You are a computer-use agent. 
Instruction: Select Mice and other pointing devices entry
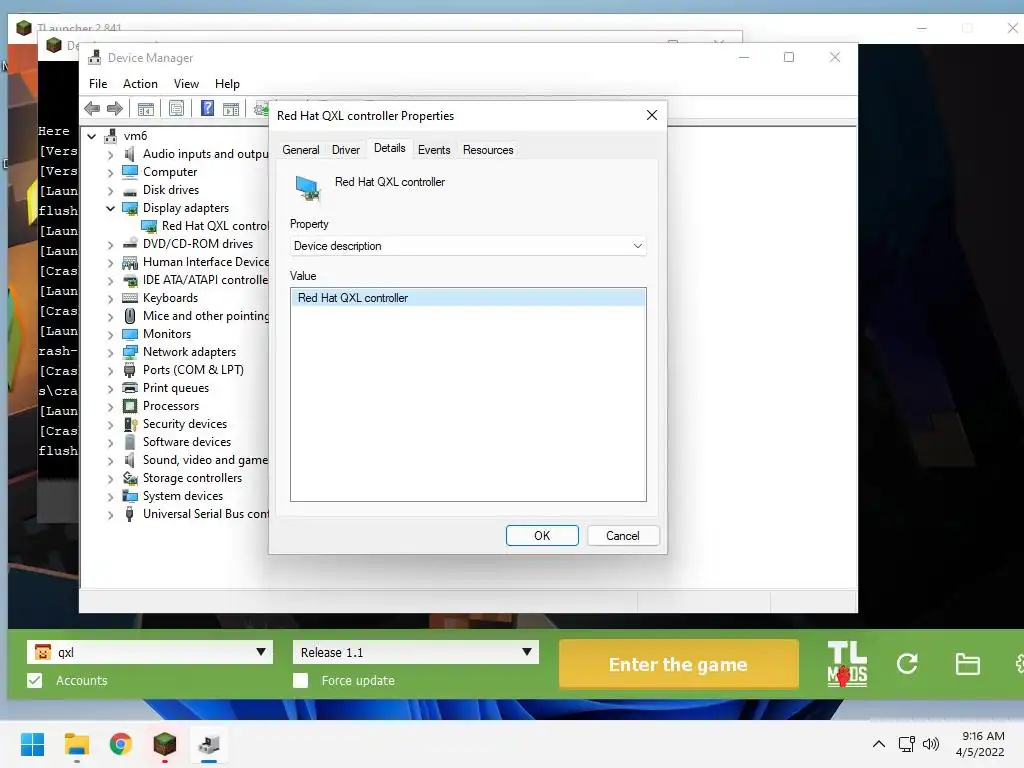coord(206,316)
